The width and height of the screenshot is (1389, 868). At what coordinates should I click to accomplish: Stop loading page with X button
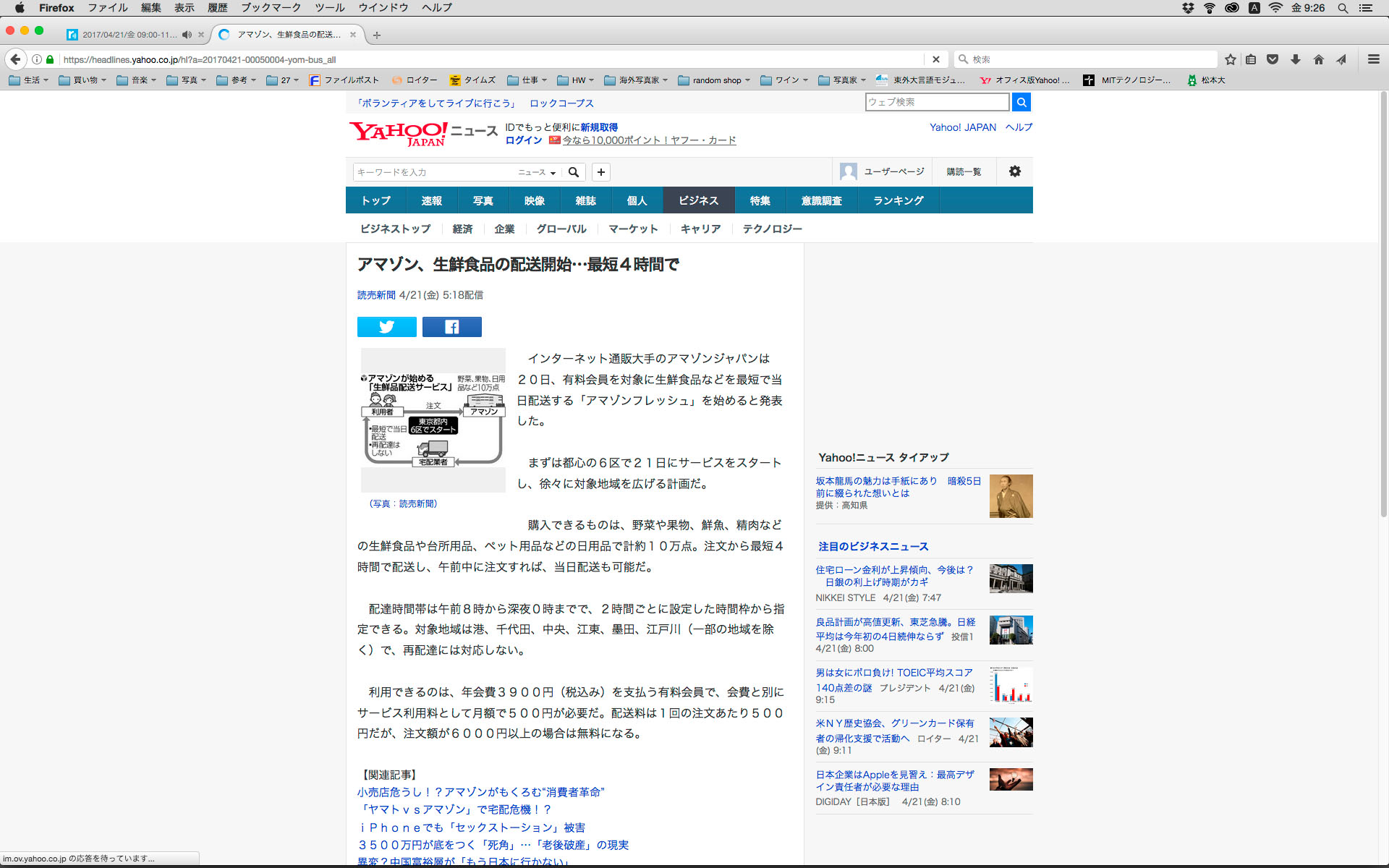[935, 59]
